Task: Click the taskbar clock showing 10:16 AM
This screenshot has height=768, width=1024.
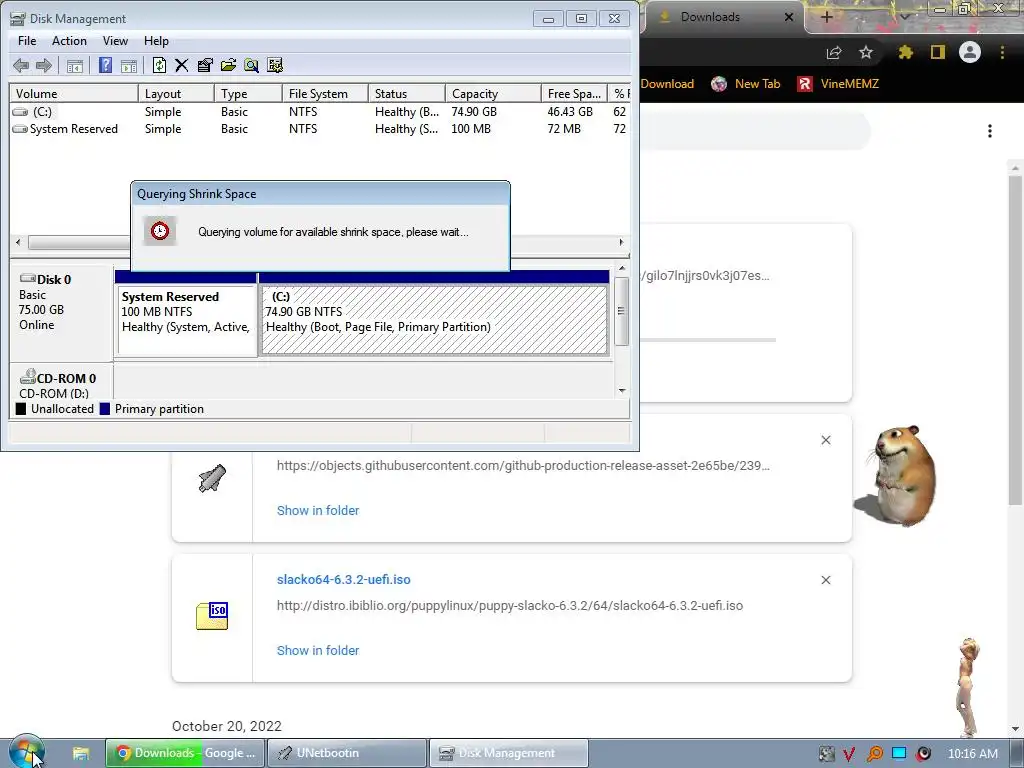Action: tap(972, 753)
